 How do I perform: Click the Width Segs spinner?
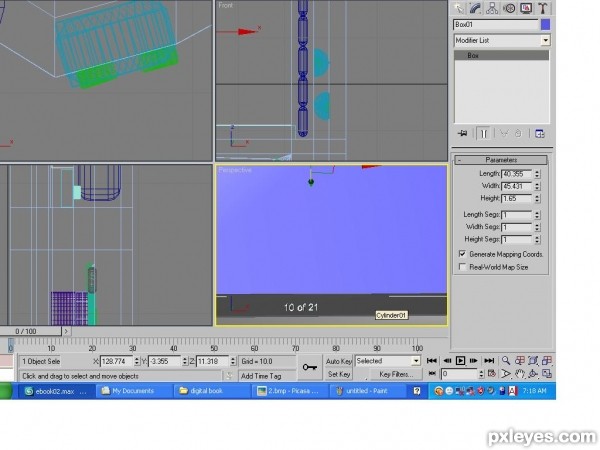(x=537, y=227)
